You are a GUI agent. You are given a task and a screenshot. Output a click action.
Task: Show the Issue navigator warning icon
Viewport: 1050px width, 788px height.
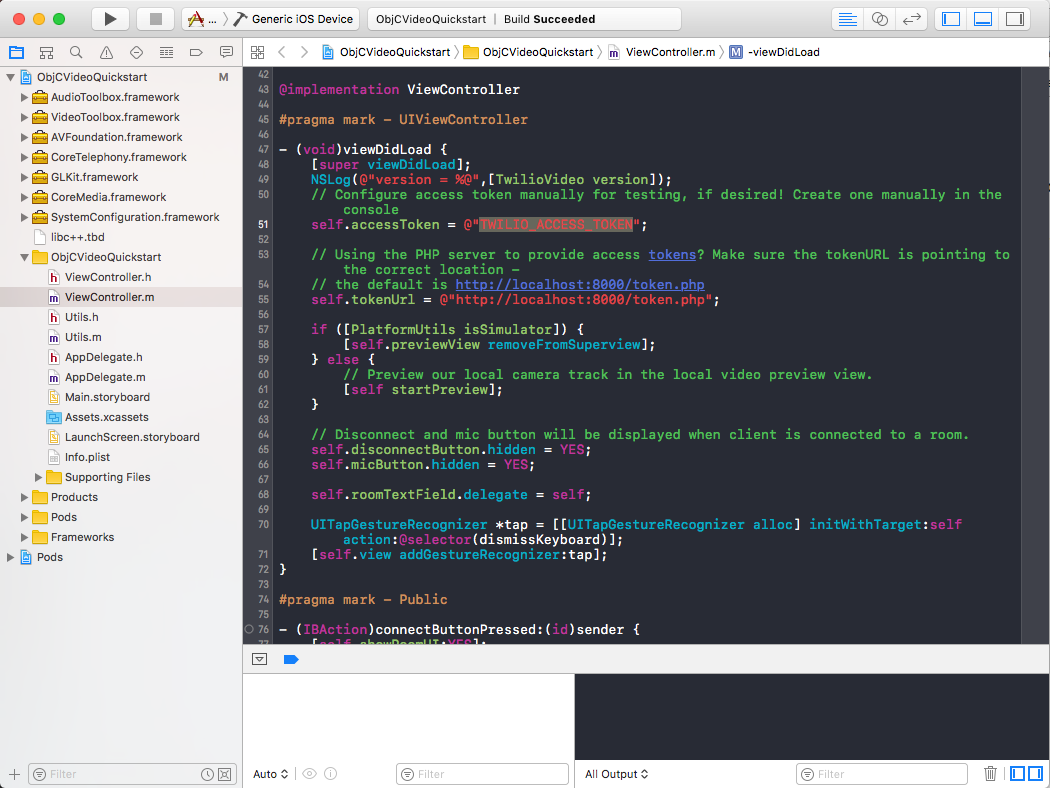(106, 52)
